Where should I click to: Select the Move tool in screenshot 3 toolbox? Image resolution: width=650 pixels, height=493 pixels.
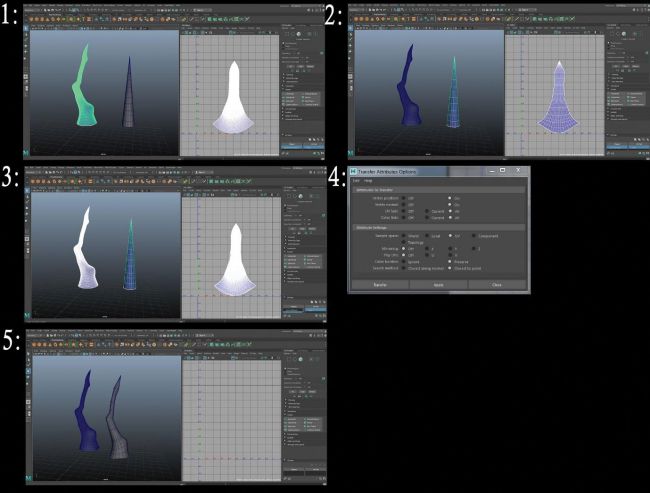pyautogui.click(x=27, y=208)
